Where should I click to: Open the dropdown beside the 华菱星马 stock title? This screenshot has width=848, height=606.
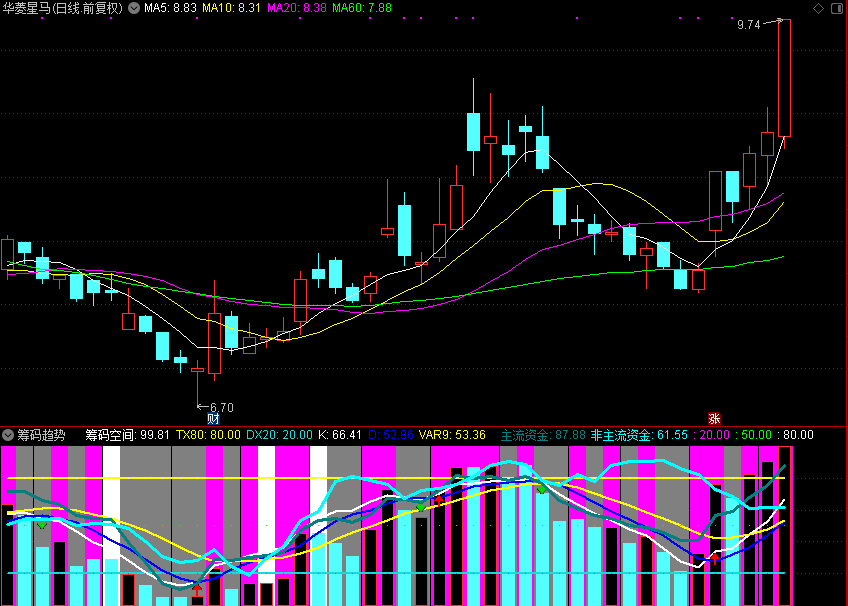click(x=134, y=8)
